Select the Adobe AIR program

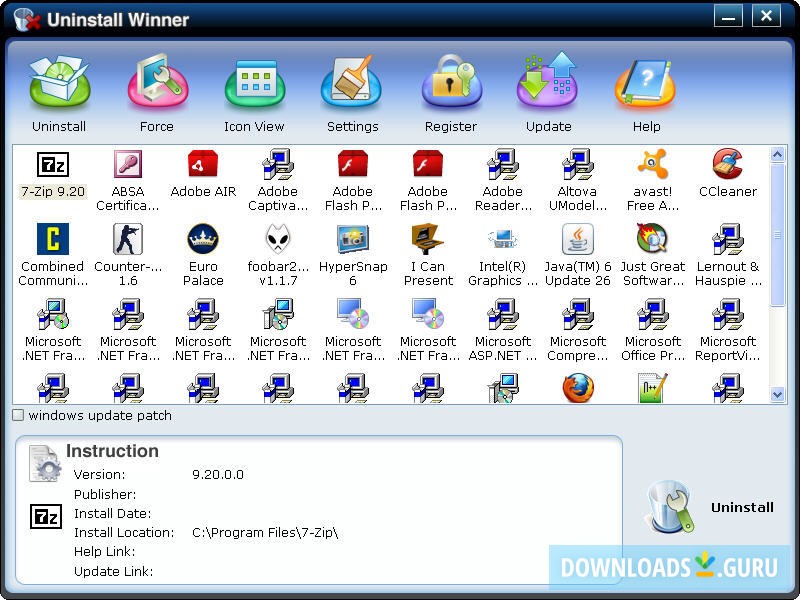203,170
